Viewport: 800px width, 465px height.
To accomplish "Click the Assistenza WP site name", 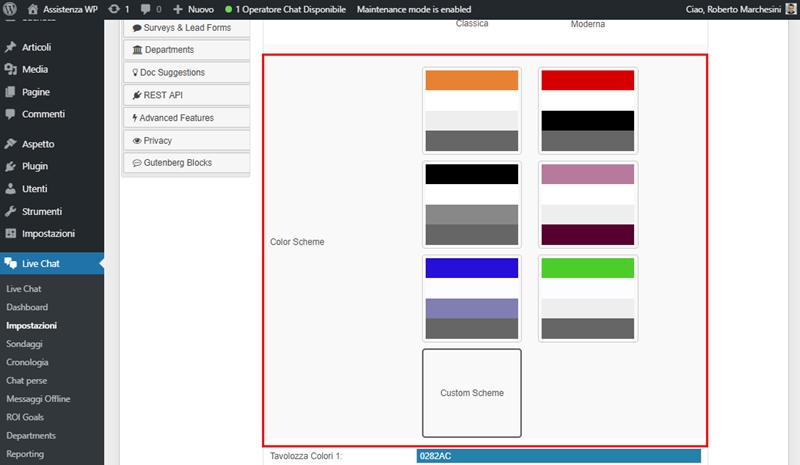I will (70, 9).
